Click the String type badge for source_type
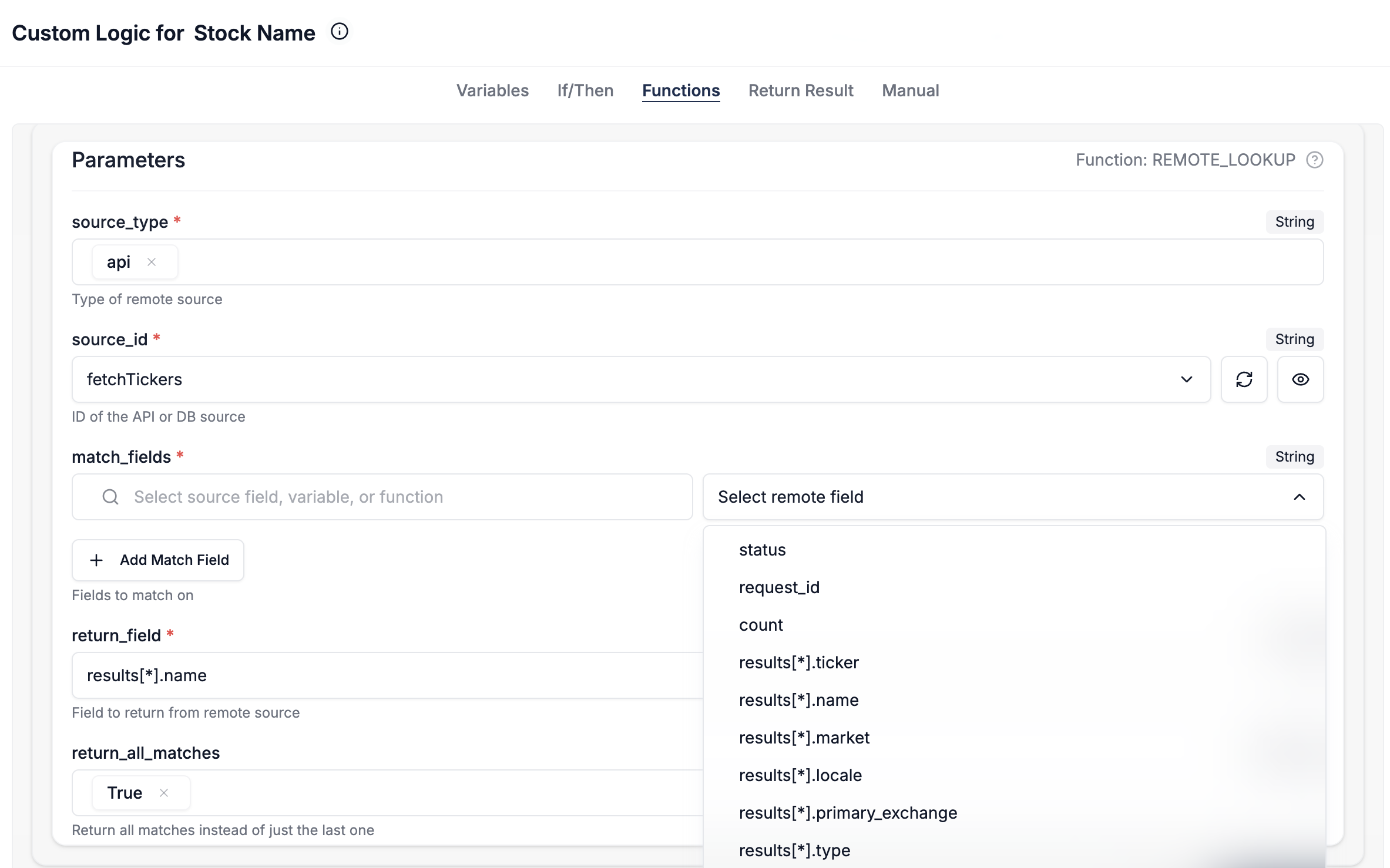Viewport: 1390px width, 868px height. point(1294,222)
